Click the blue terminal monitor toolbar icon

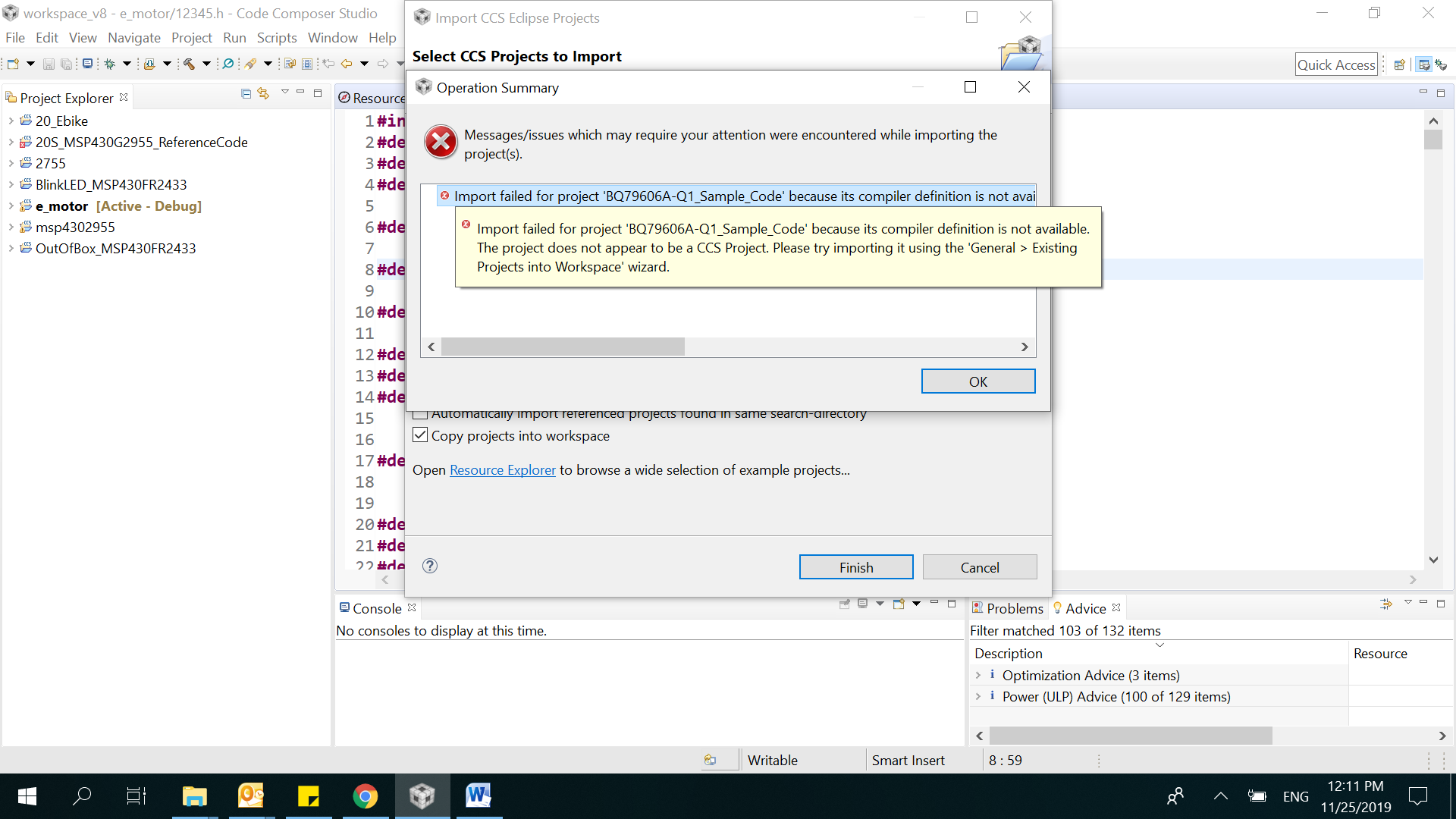point(88,64)
